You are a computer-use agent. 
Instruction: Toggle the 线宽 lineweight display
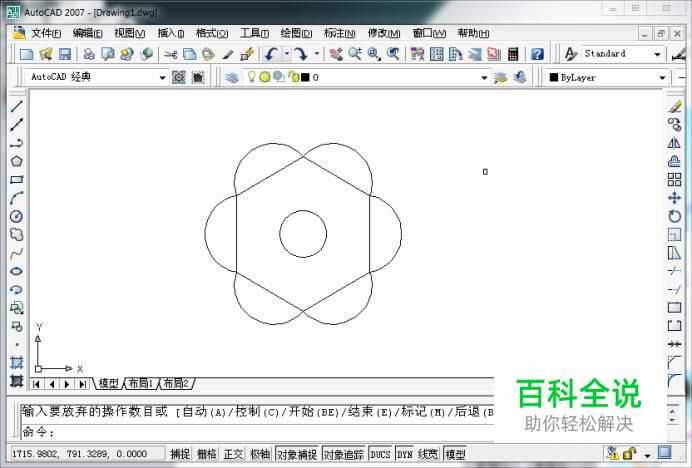pos(428,454)
